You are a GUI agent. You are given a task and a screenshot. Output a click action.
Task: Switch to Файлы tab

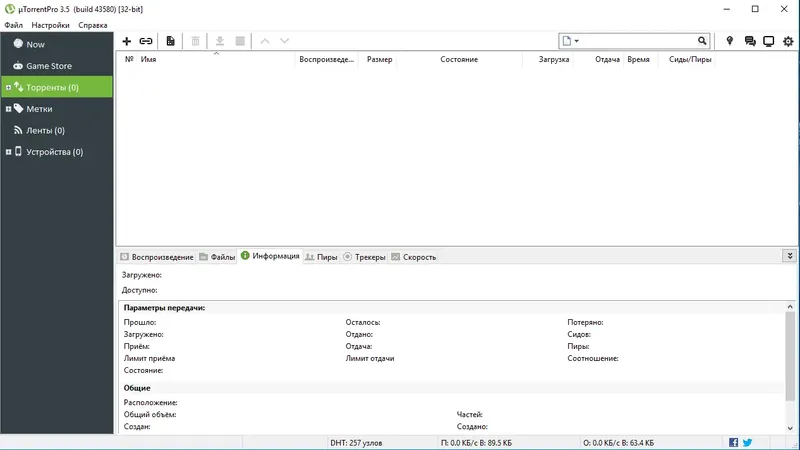click(217, 257)
